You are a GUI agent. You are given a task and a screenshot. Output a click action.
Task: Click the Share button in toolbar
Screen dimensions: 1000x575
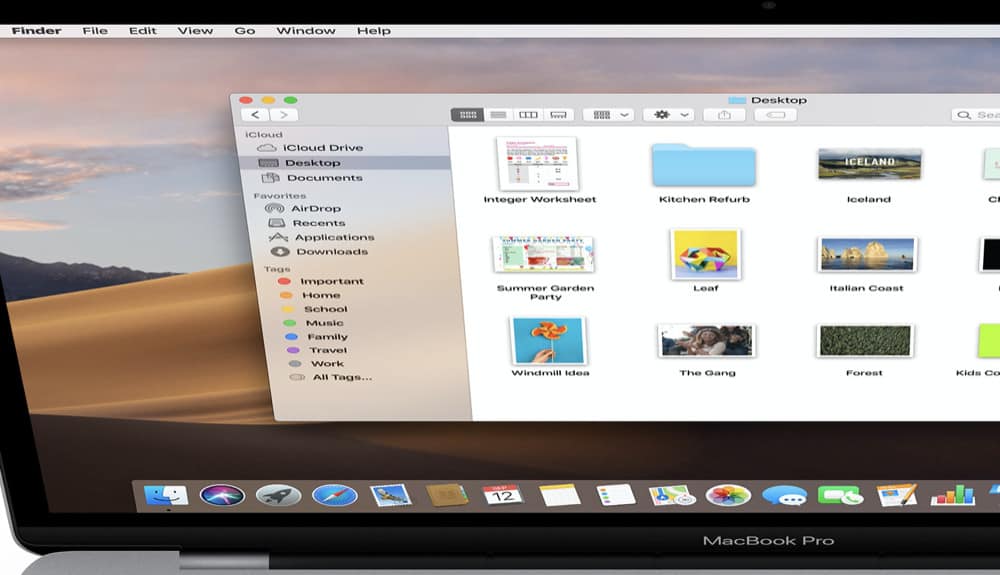click(x=724, y=115)
